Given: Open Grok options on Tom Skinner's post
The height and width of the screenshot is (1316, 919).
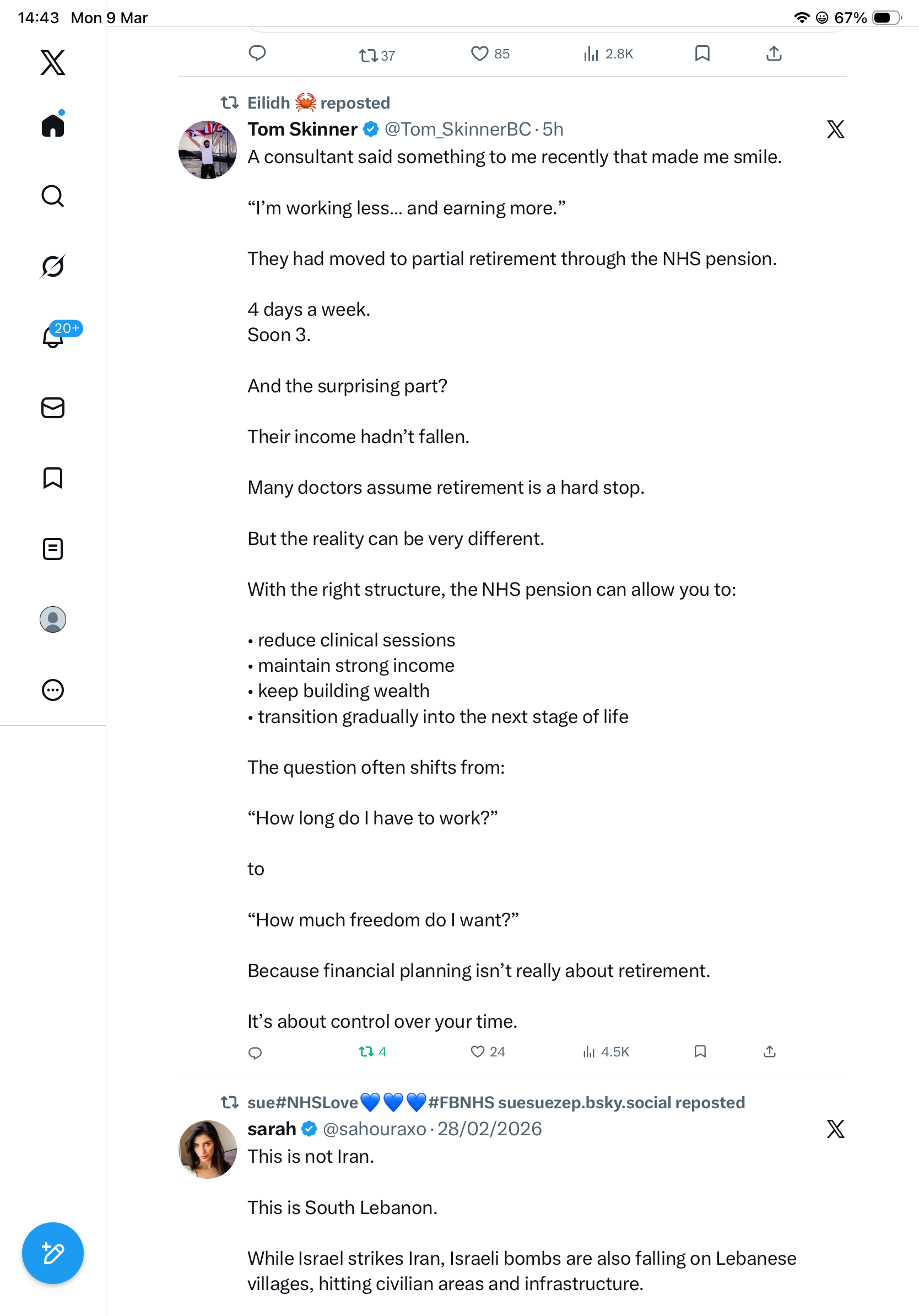Looking at the screenshot, I should tap(835, 129).
